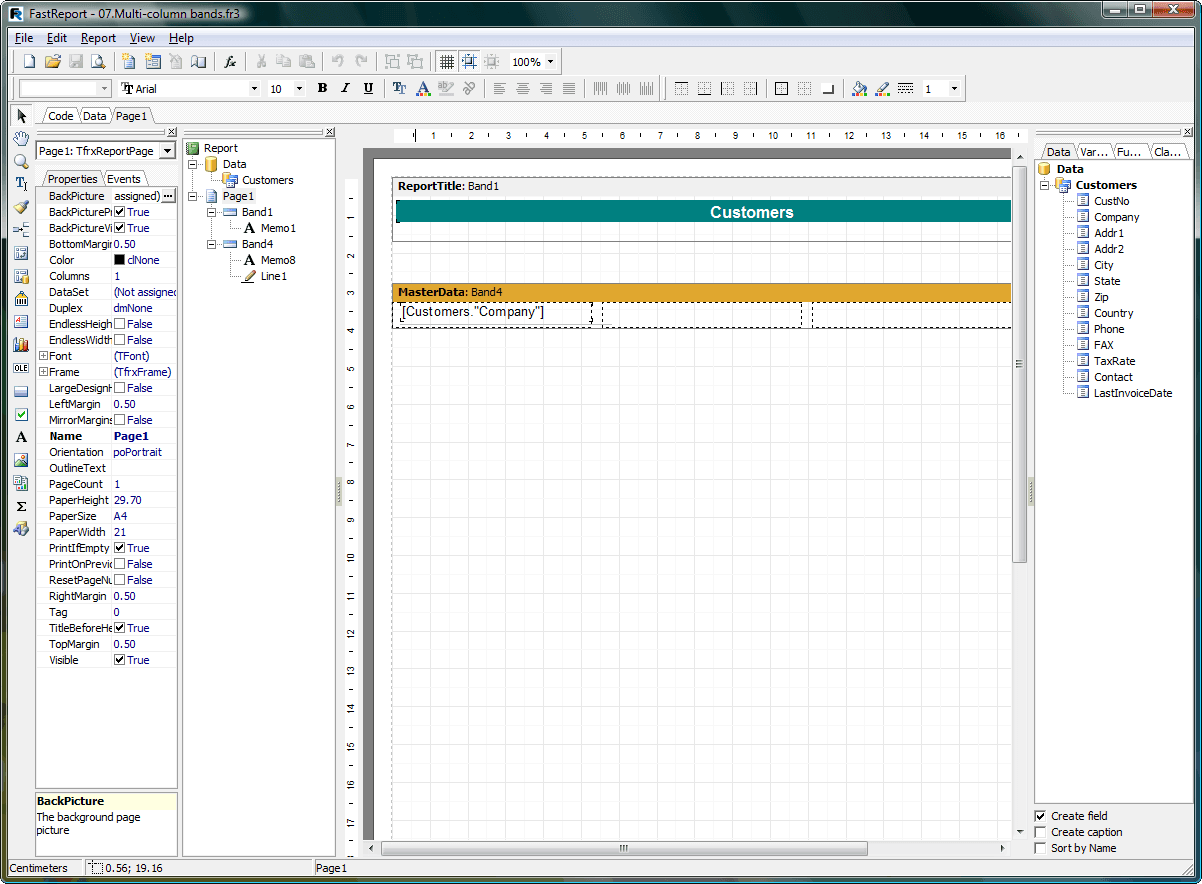Open fill color bucket tool

coord(859,89)
